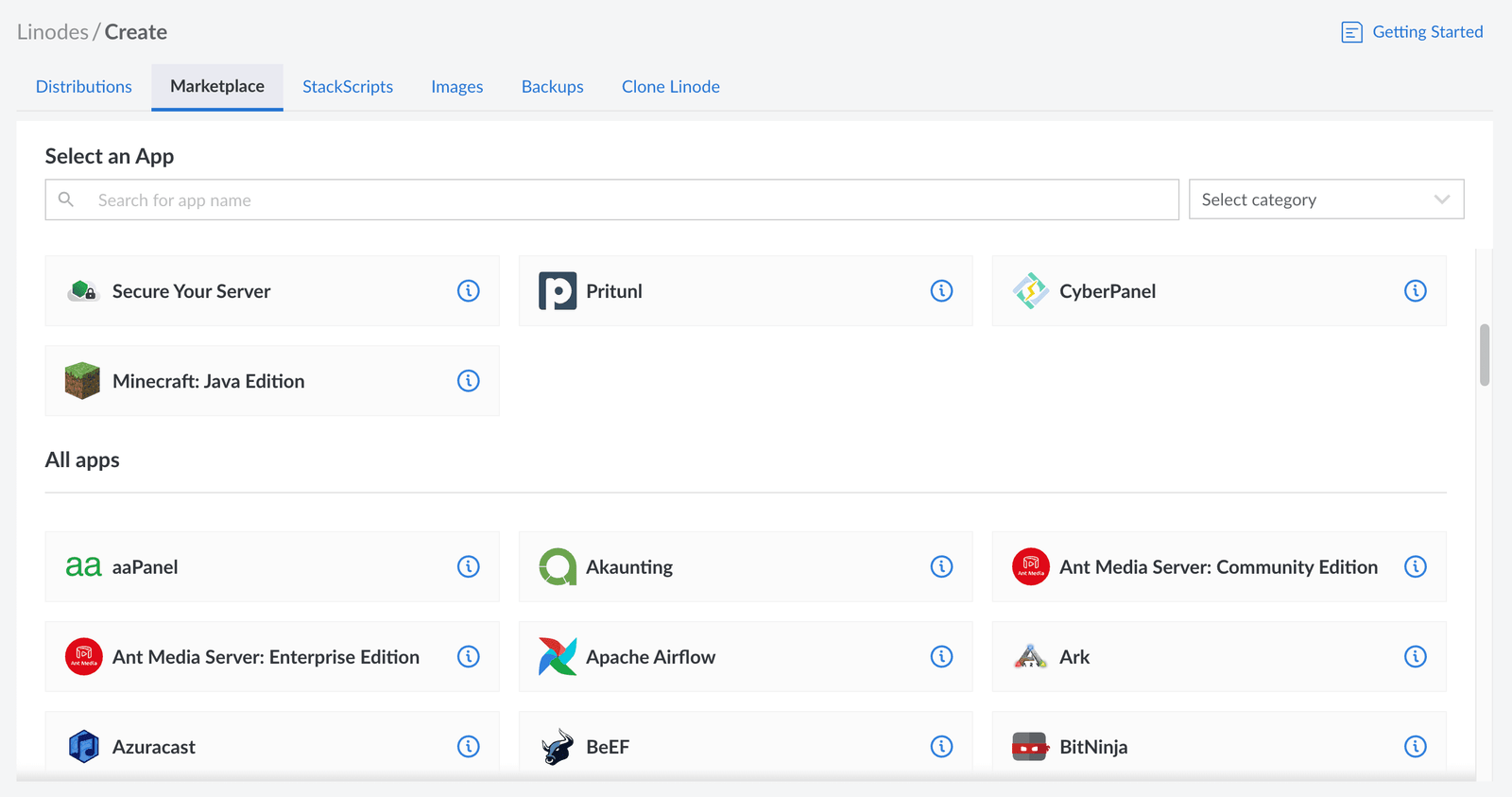Navigate to Linodes breadcrumb link
The image size is (1512, 797).
coord(53,32)
